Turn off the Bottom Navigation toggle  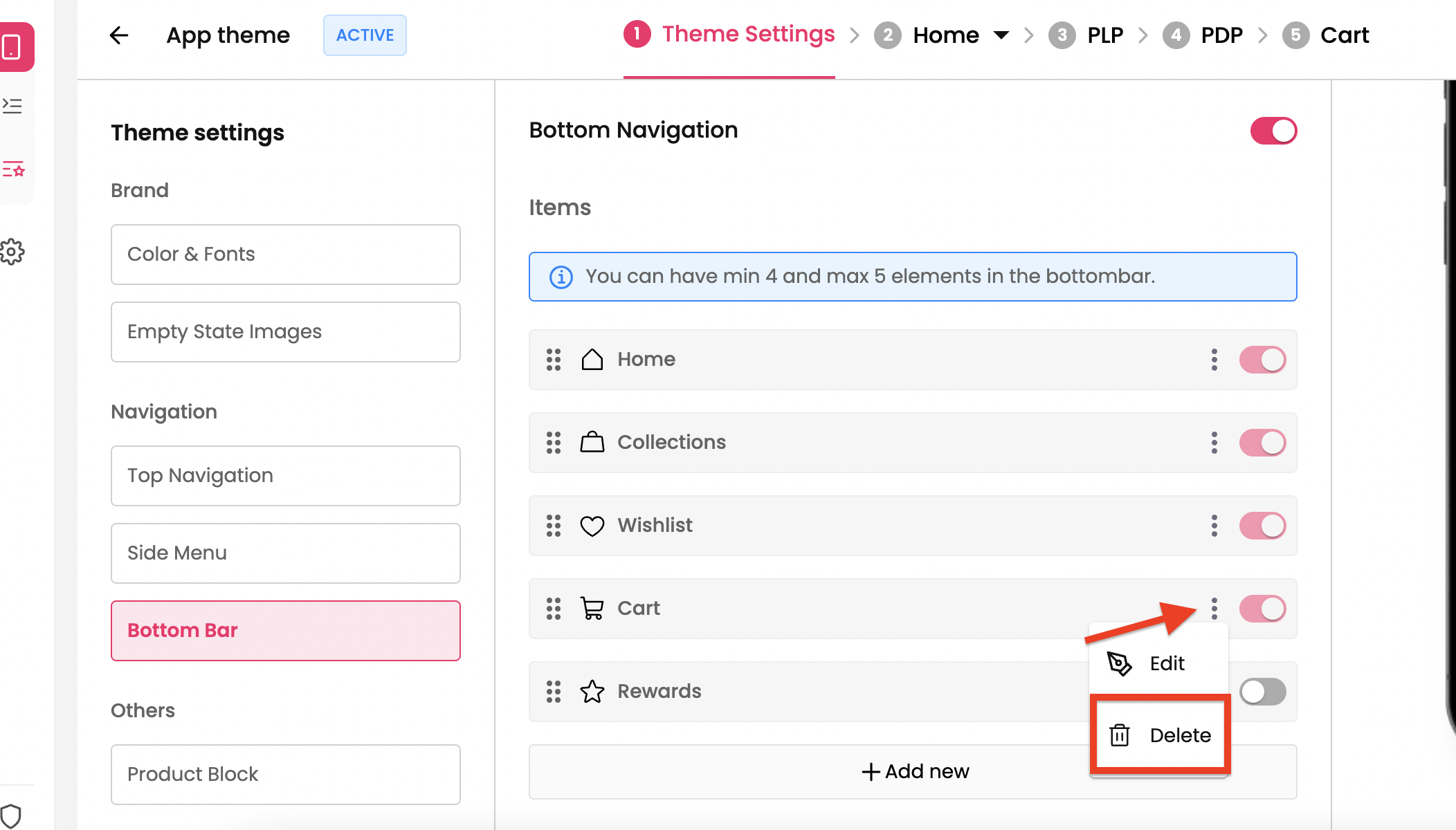click(x=1273, y=131)
